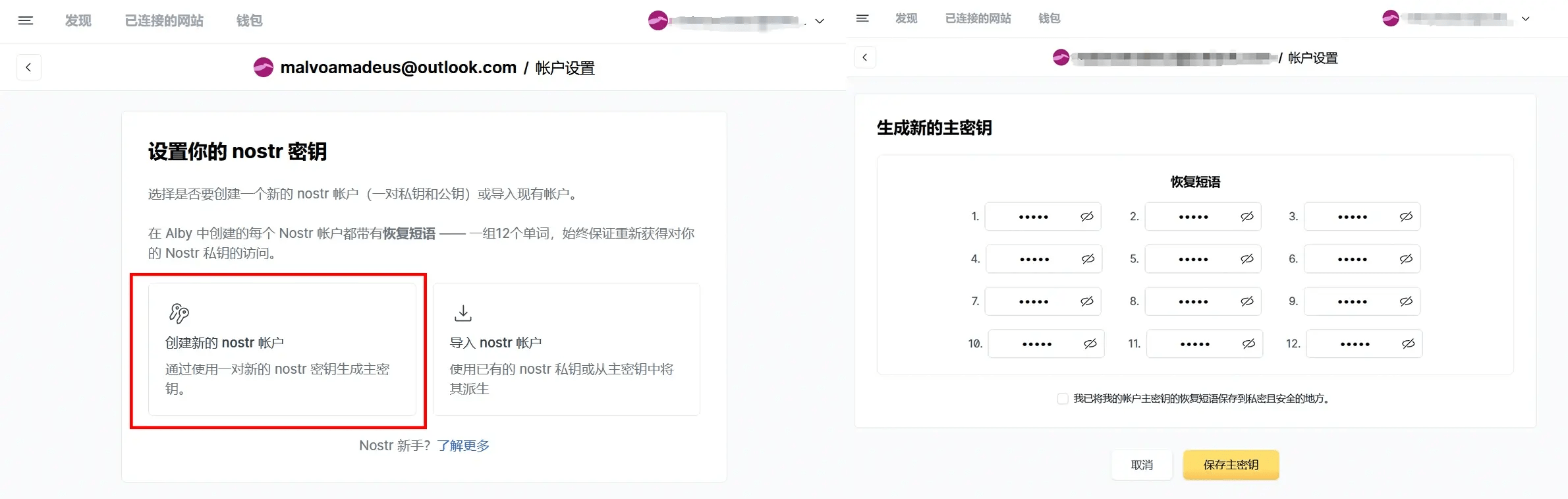This screenshot has width=1568, height=499.
Task: Select 导入 nostr 帐户 card
Action: click(567, 349)
